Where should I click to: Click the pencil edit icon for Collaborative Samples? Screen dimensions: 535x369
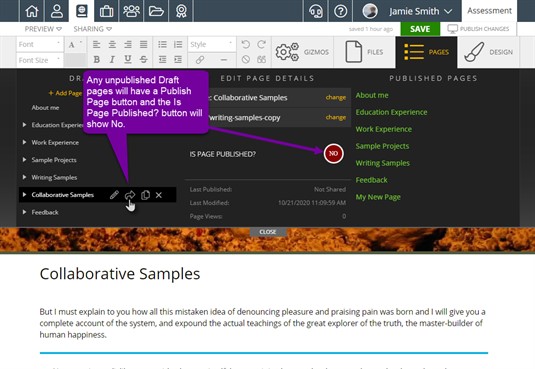114,195
